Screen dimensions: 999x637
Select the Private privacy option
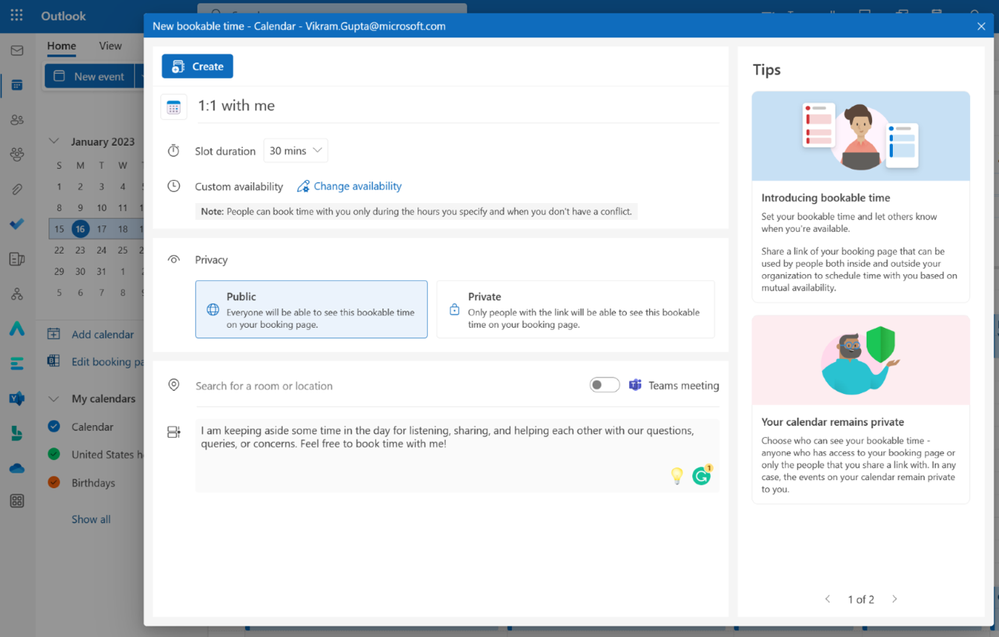pyautogui.click(x=575, y=309)
